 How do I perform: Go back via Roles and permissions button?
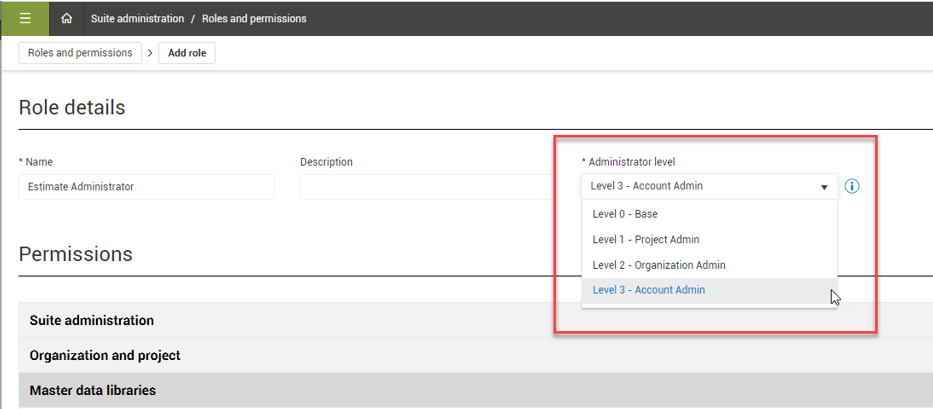pyautogui.click(x=80, y=53)
